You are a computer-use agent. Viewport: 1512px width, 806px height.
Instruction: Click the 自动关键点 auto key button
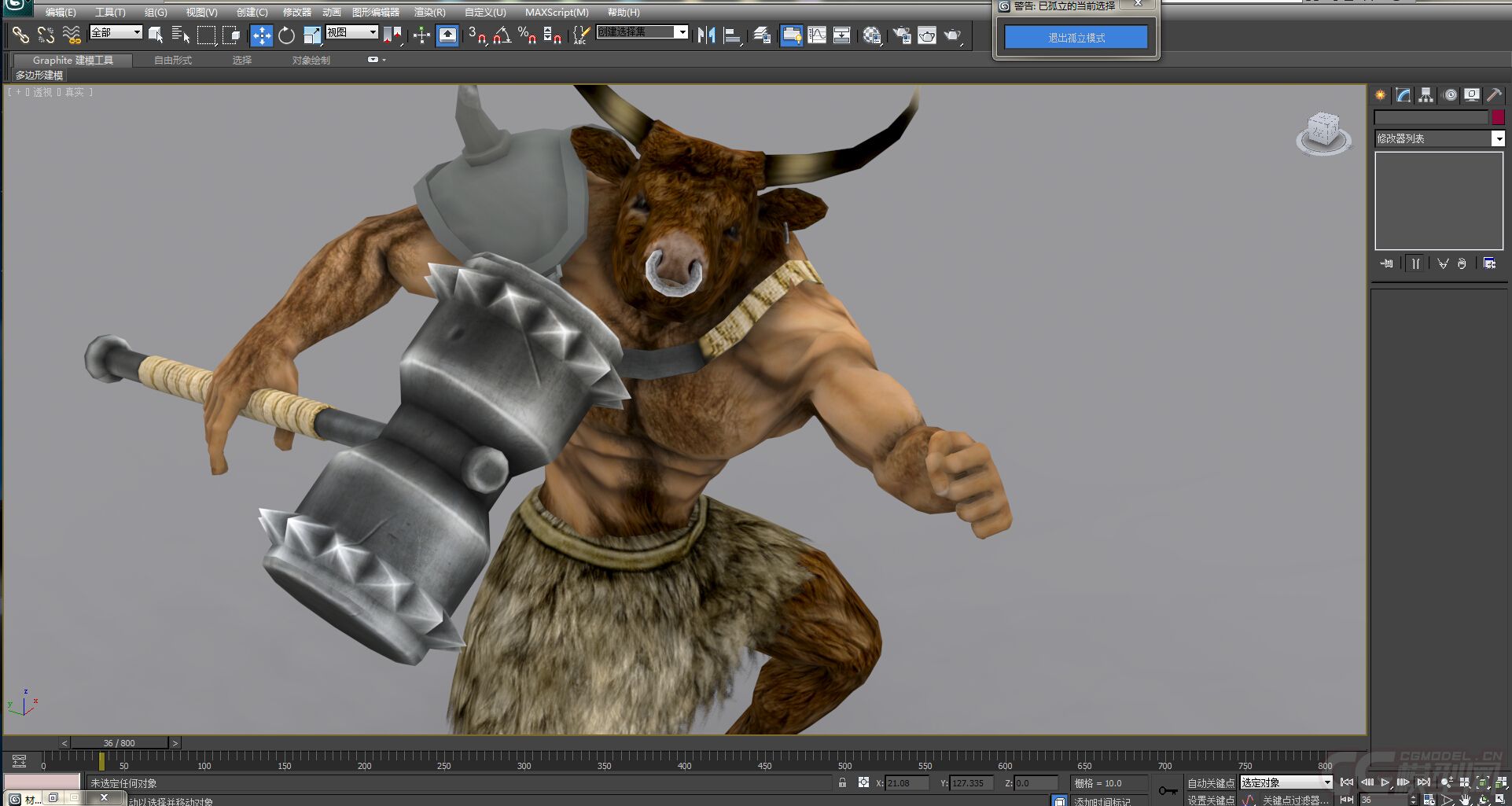[x=1211, y=783]
